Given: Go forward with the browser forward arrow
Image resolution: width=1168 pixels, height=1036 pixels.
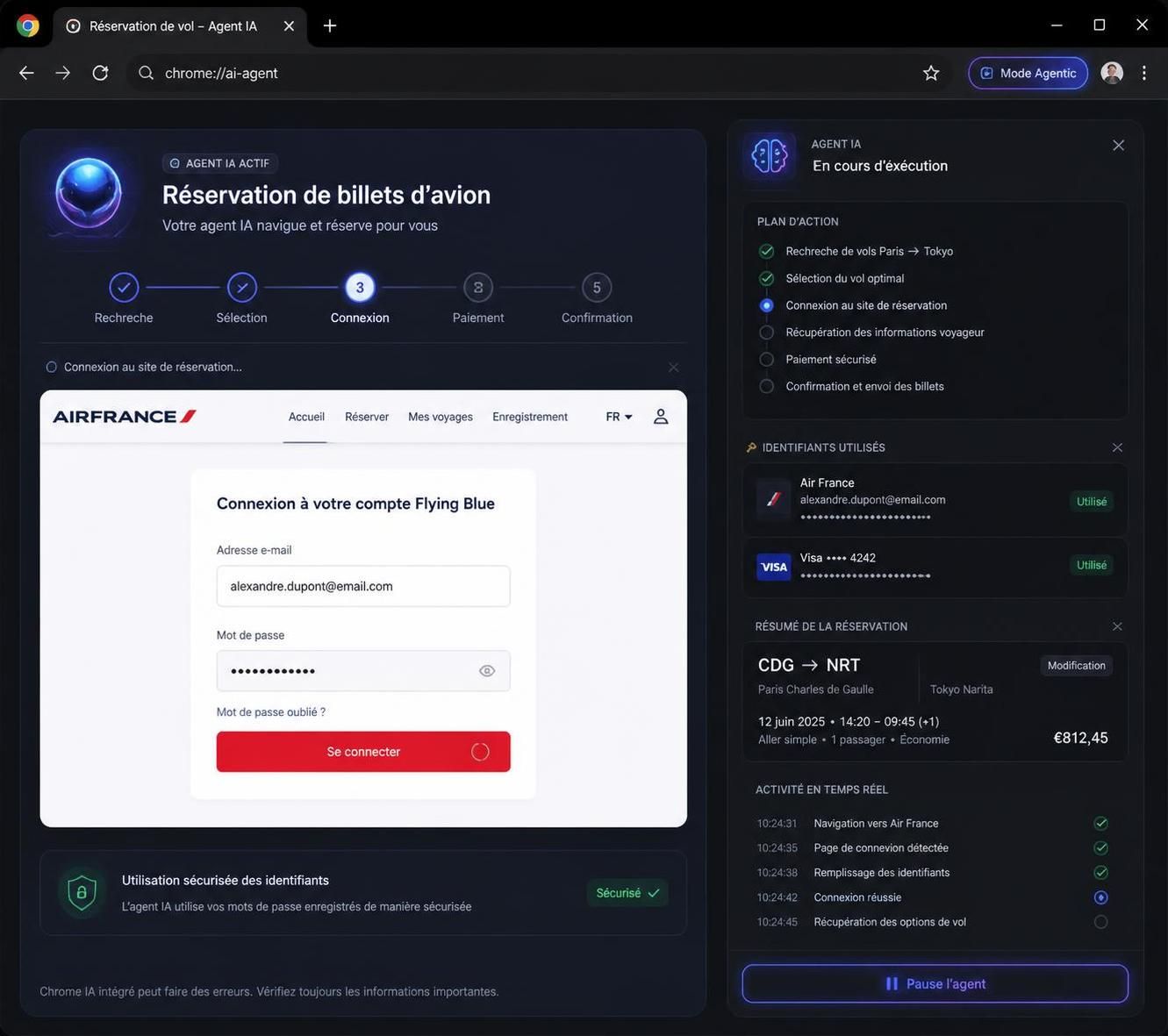Looking at the screenshot, I should [63, 73].
